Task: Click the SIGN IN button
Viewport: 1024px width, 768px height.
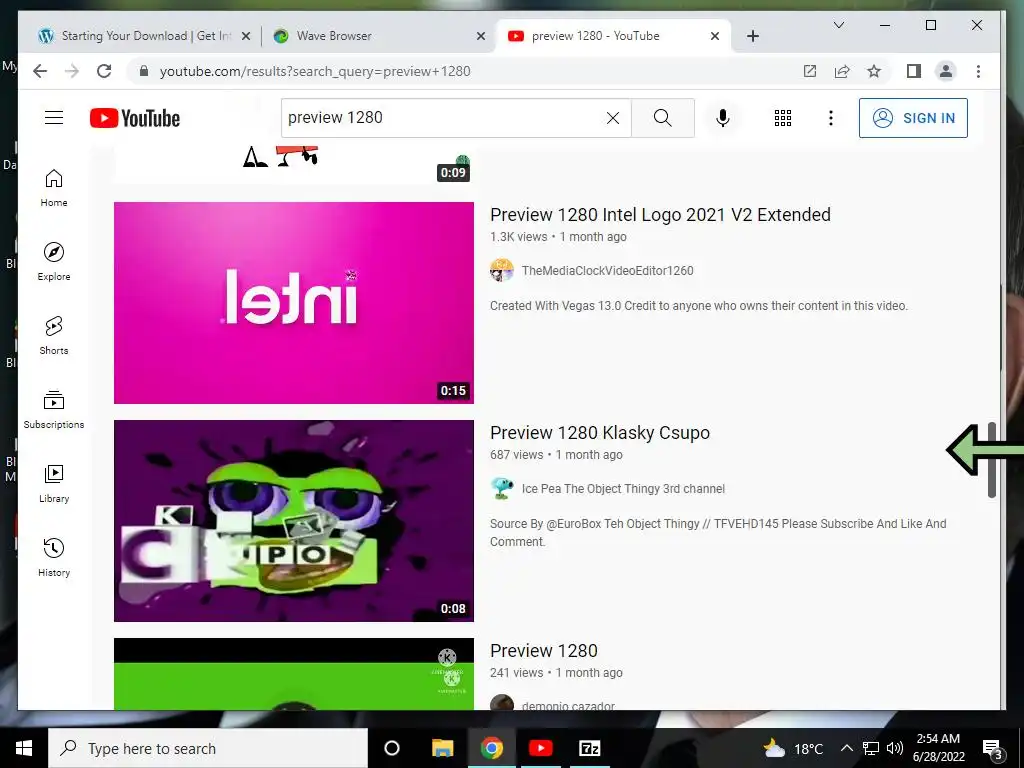Action: [x=913, y=118]
